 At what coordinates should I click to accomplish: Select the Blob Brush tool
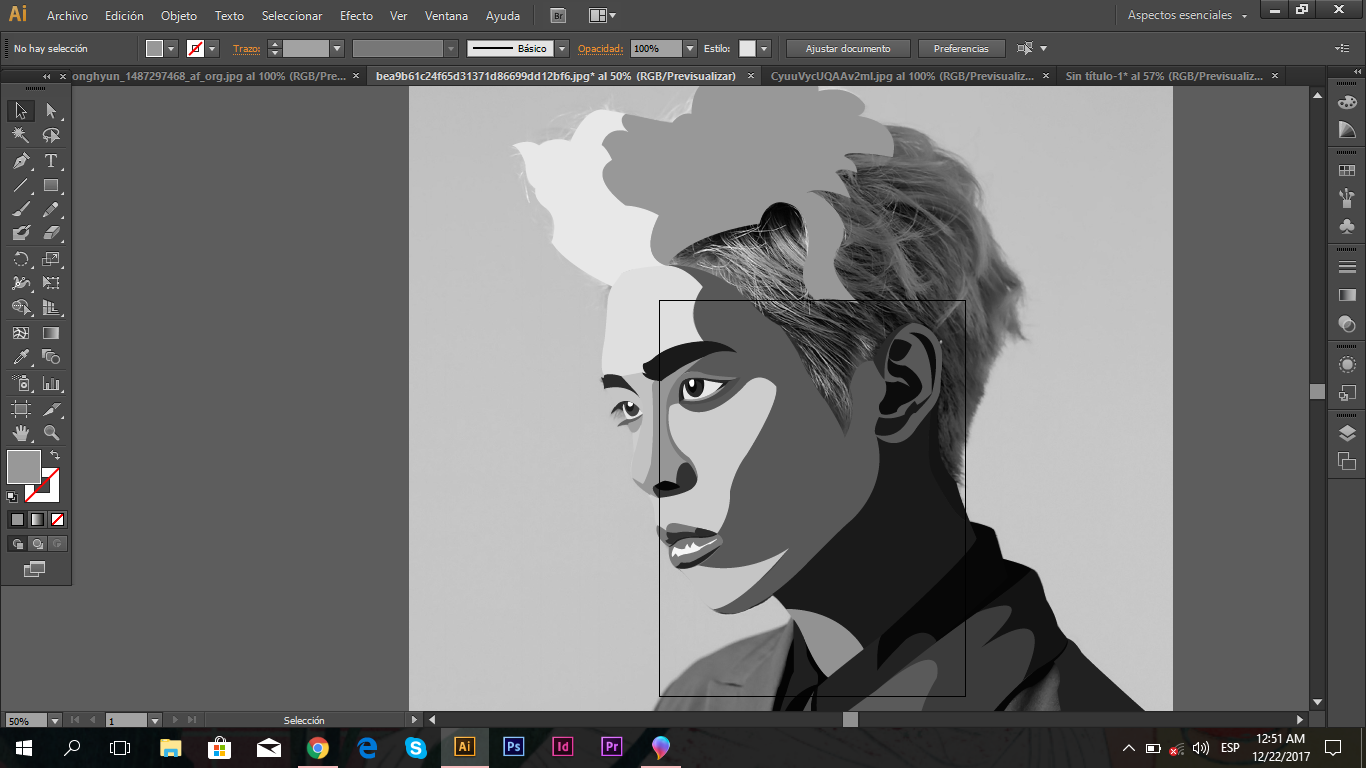click(20, 234)
